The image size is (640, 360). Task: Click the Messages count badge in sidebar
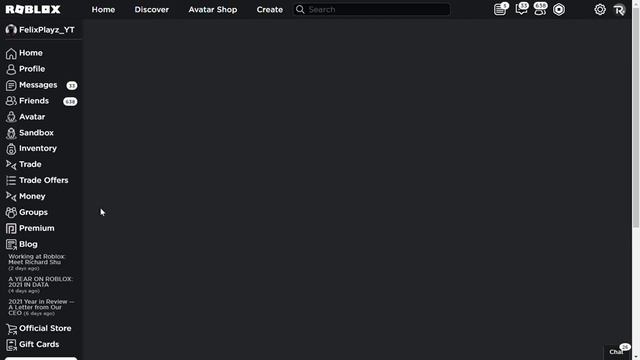(72, 85)
